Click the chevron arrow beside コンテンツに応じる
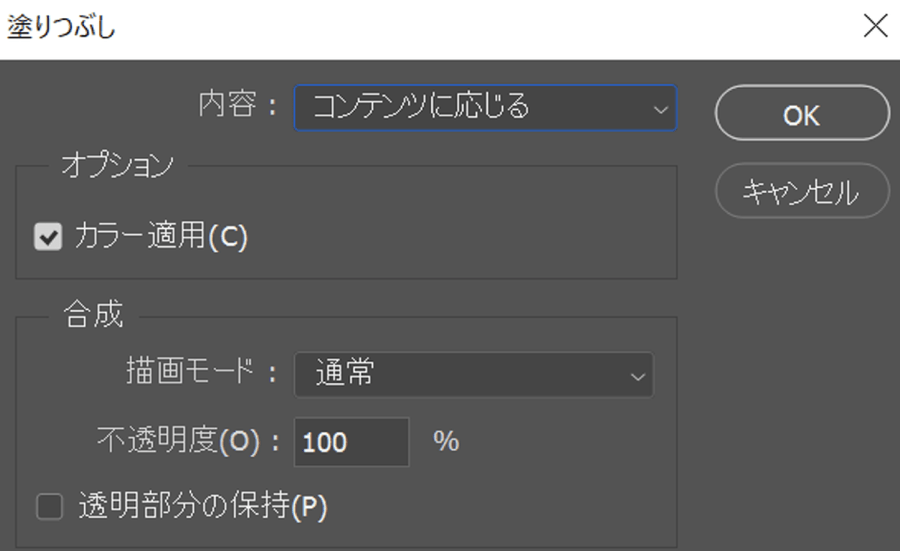The height and width of the screenshot is (551, 900). click(659, 108)
